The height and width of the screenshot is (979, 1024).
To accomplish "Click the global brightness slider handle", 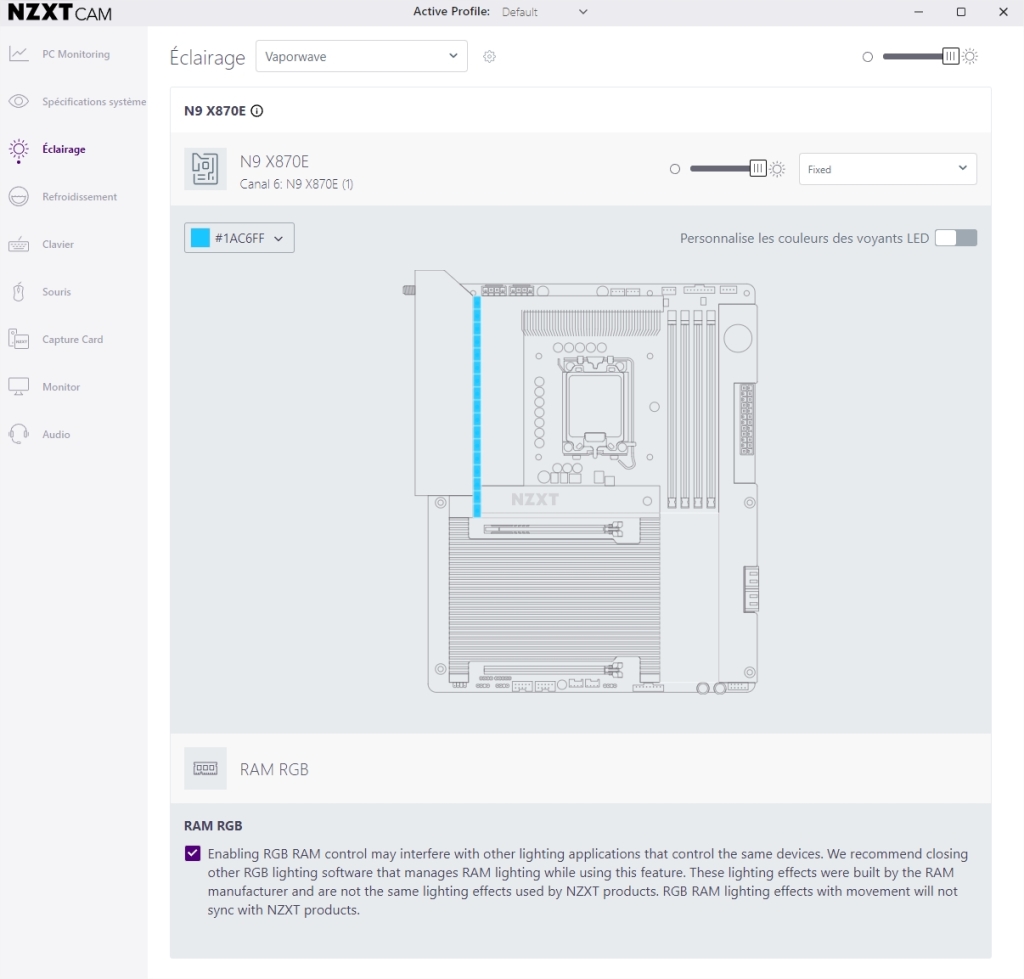I will 951,57.
